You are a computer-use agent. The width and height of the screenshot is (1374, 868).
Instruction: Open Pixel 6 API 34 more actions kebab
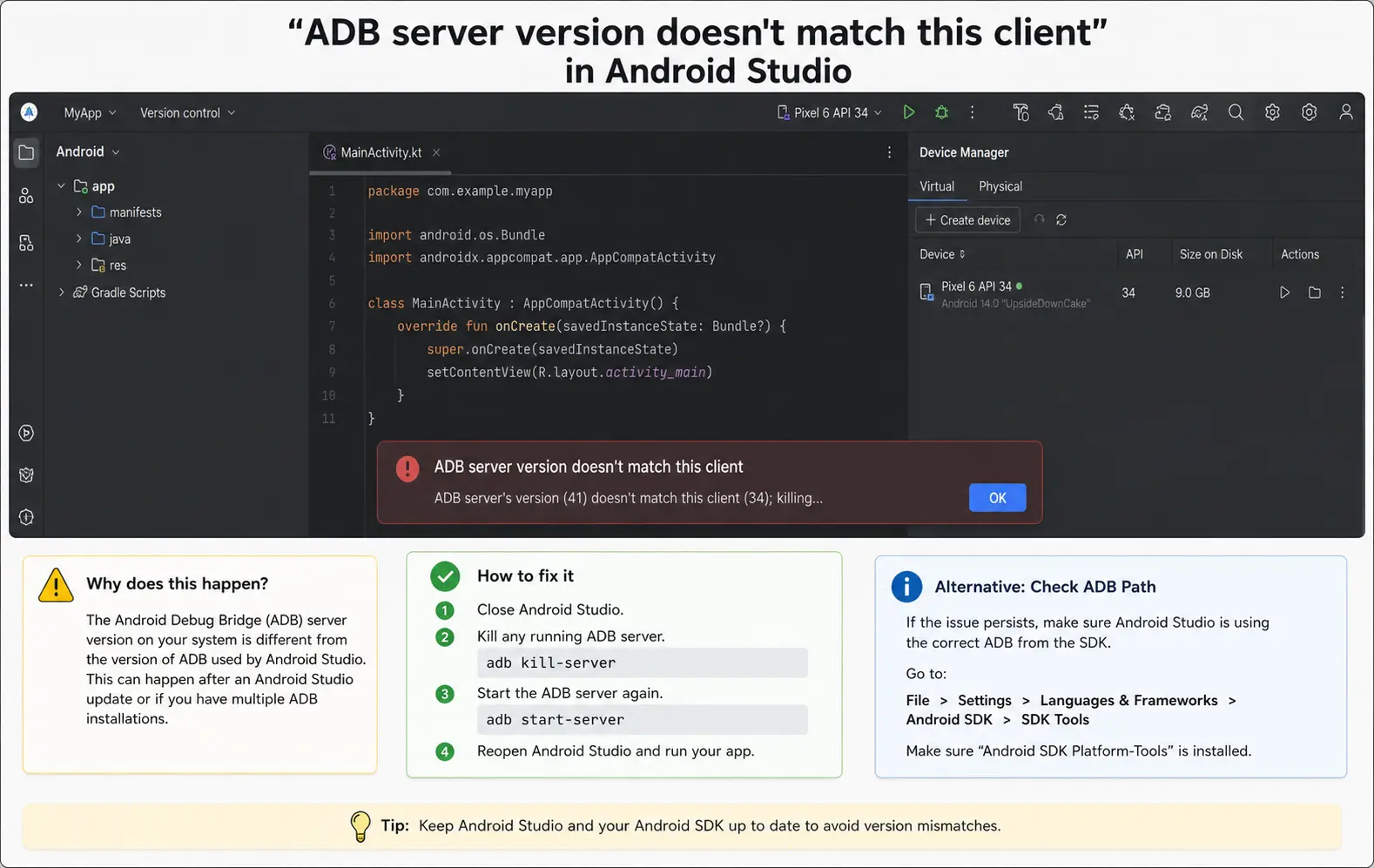point(1342,293)
